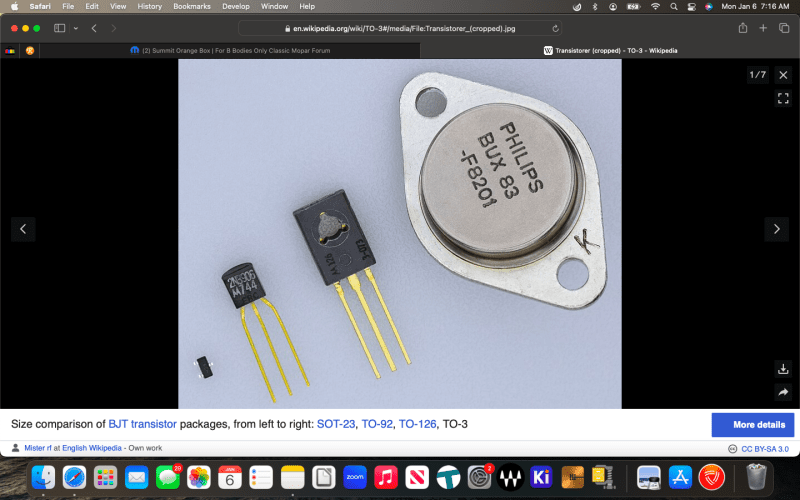The width and height of the screenshot is (800, 500).
Task: Open the English Wikipedia link
Action: [x=92, y=448]
